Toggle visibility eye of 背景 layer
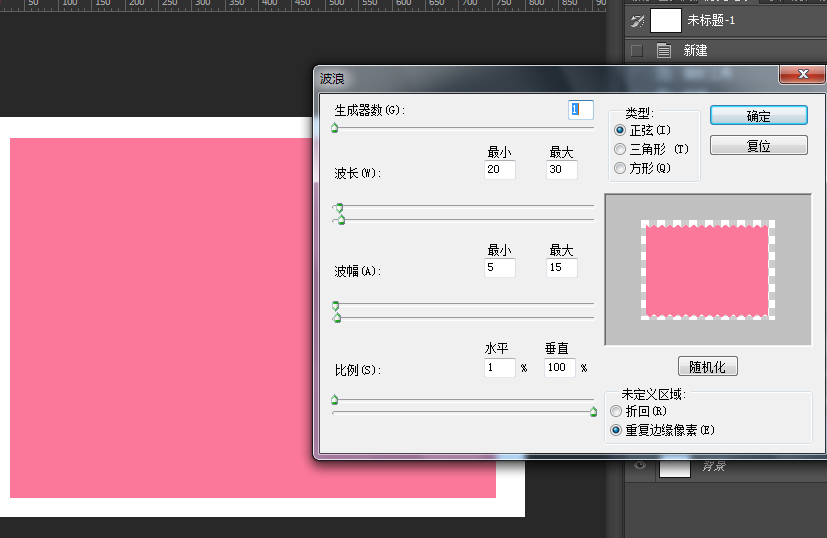Image resolution: width=827 pixels, height=538 pixels. pos(640,466)
